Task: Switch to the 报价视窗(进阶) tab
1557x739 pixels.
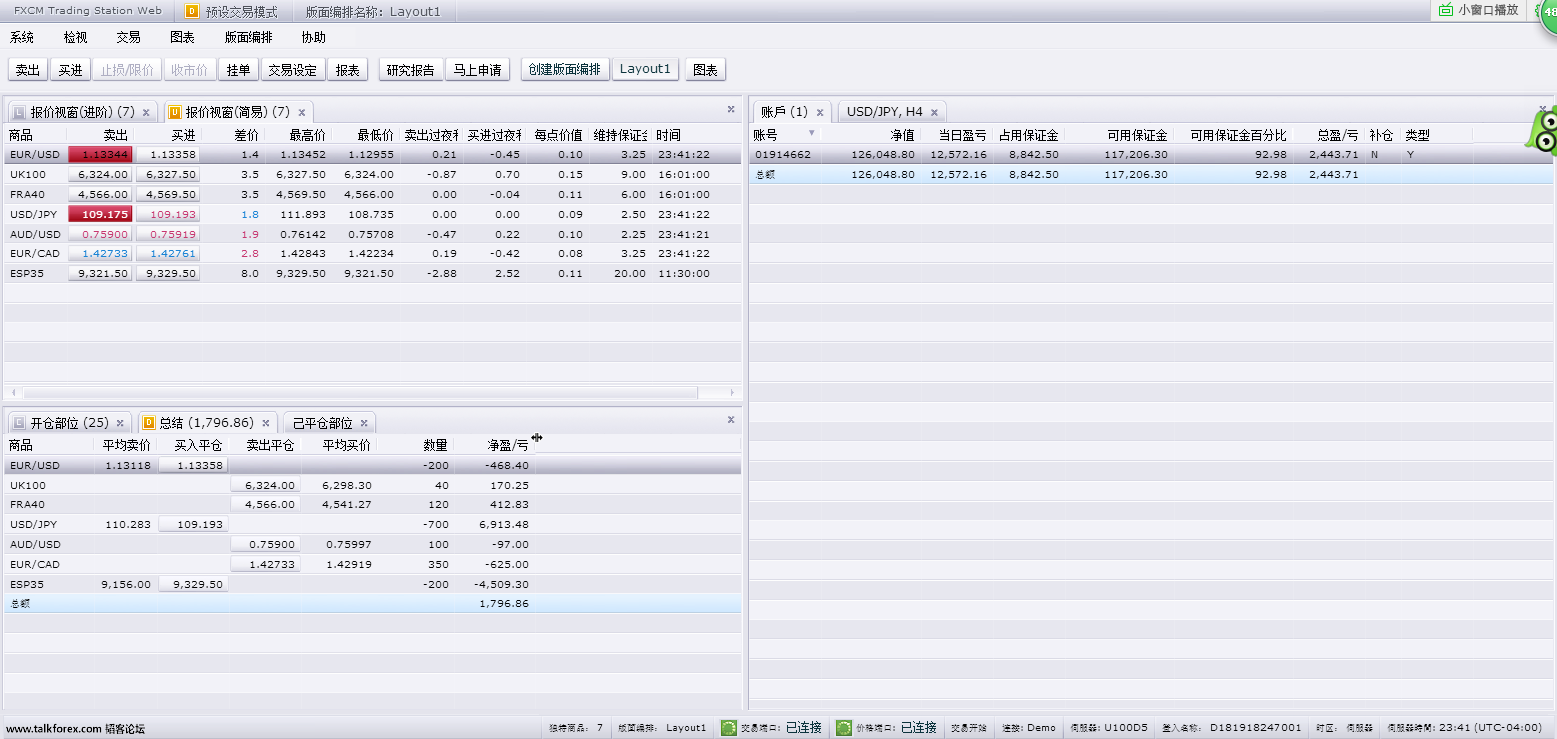Action: coord(82,112)
